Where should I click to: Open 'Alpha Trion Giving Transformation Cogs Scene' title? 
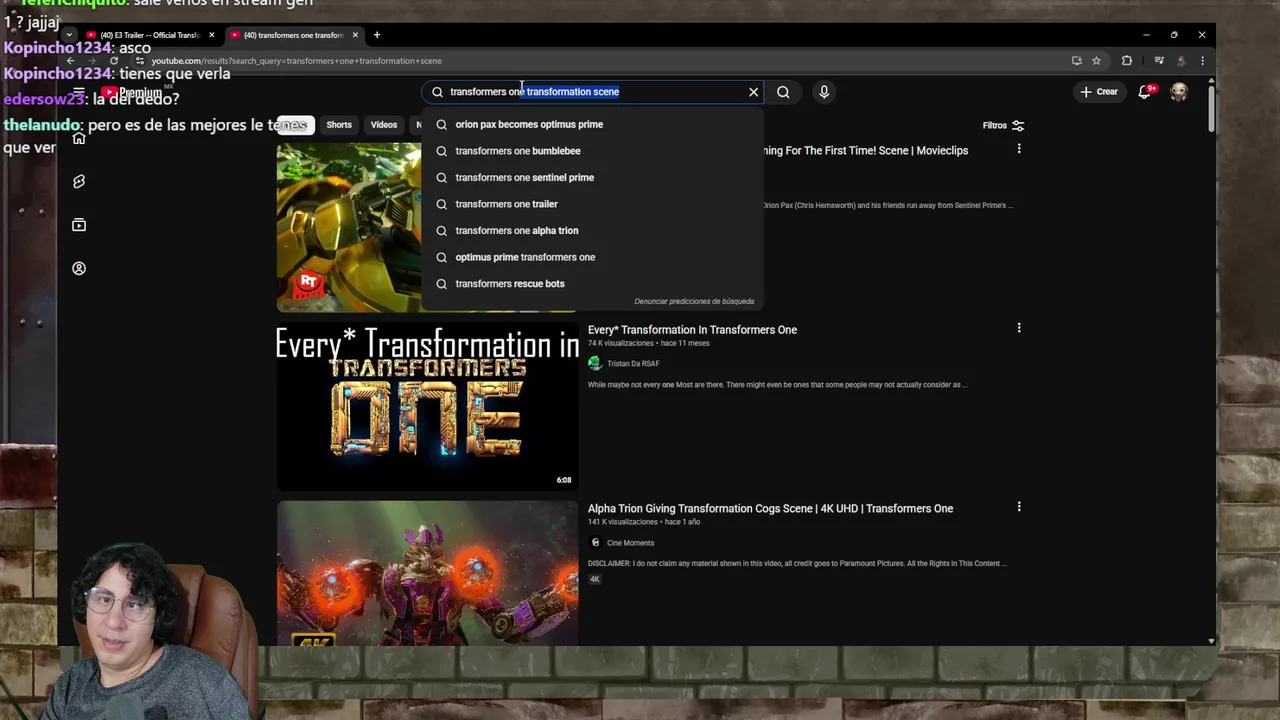click(770, 509)
